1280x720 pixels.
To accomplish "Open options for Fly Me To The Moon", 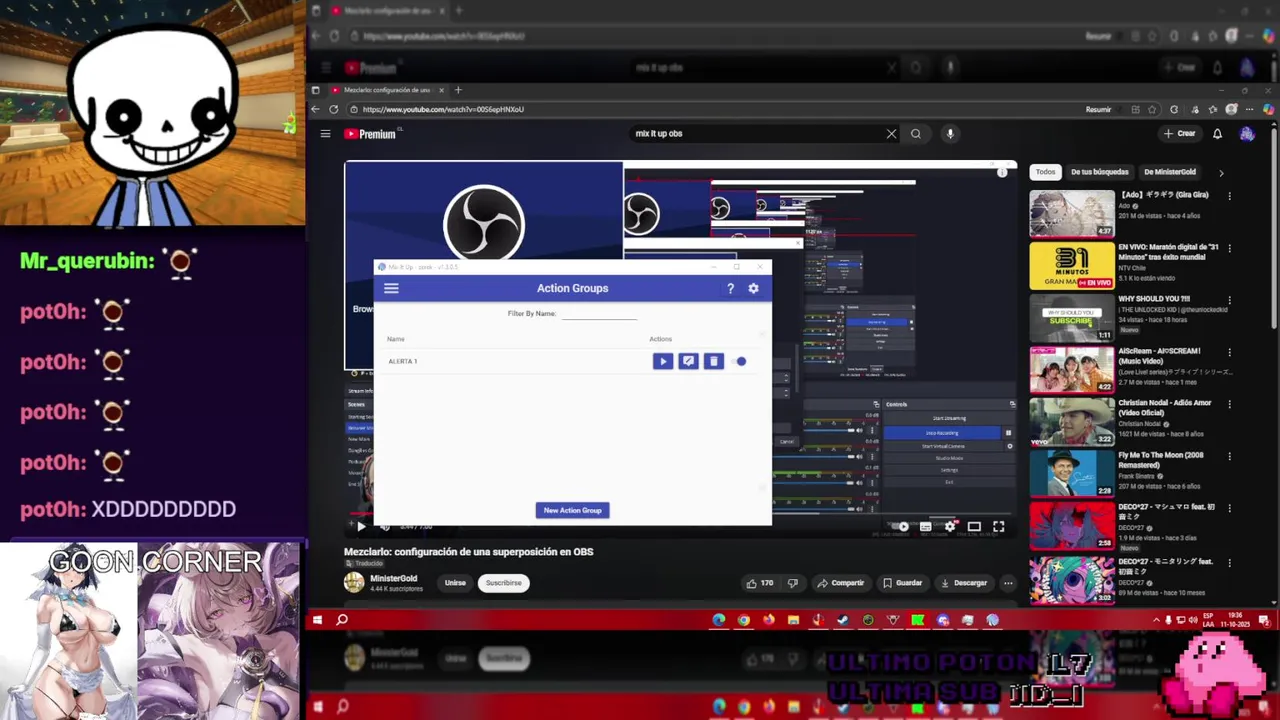I will (1229, 456).
